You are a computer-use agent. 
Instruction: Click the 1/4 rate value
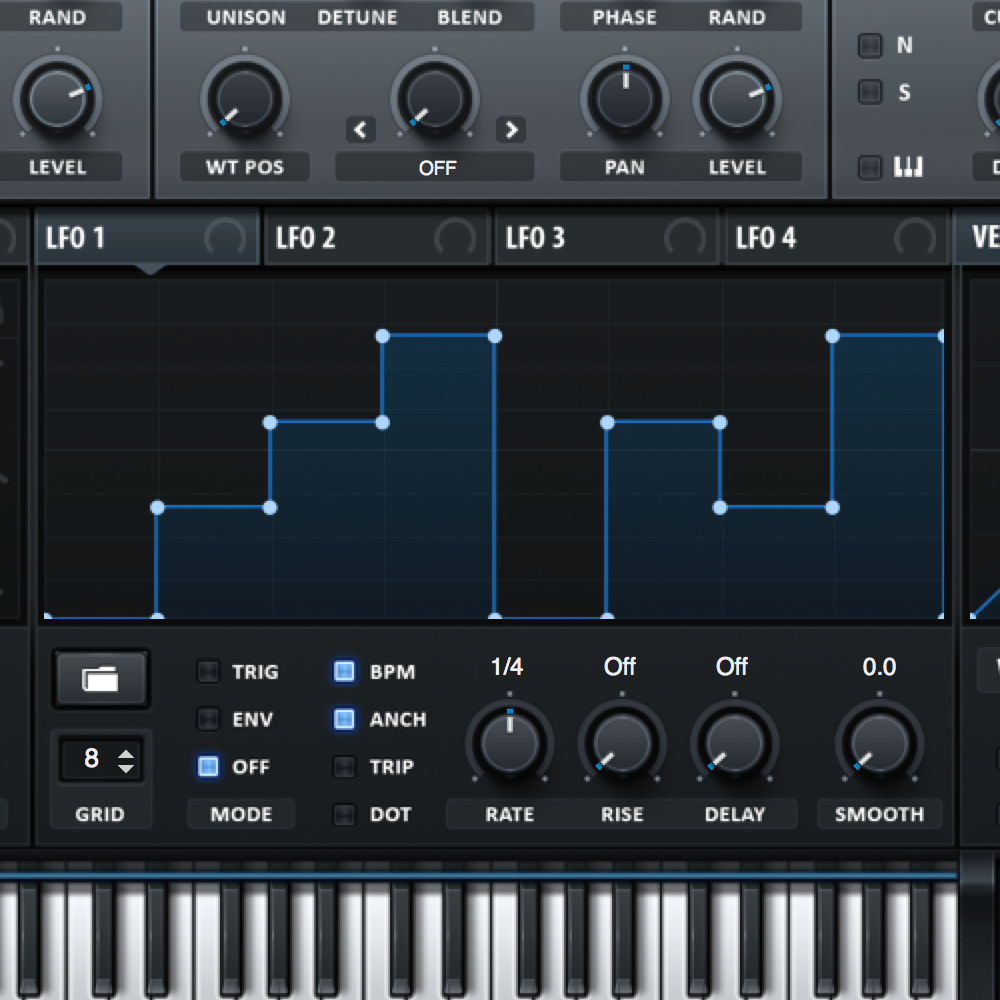tap(507, 666)
